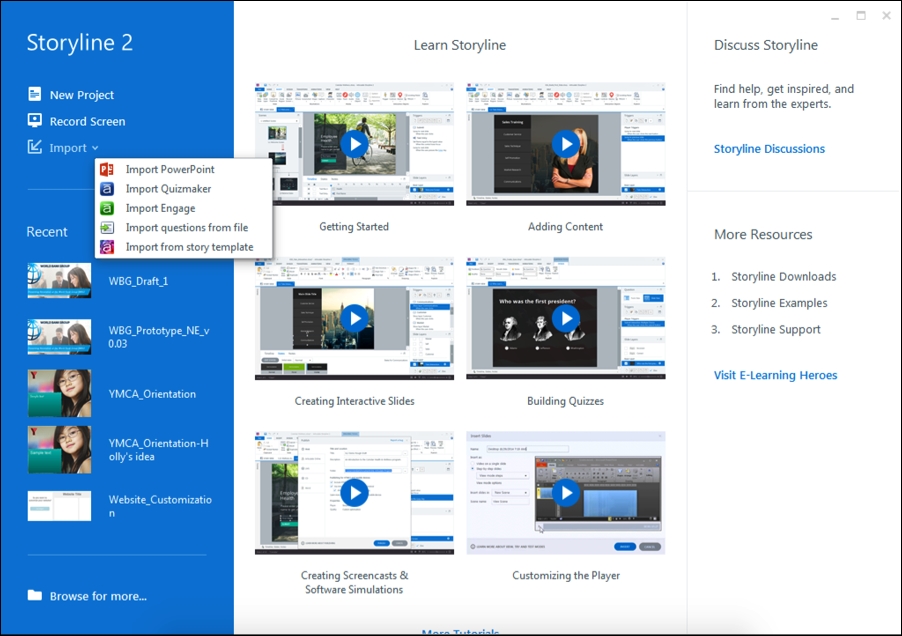Select WBG_Draft_1 recent project name
This screenshot has width=902, height=636.
click(x=138, y=281)
